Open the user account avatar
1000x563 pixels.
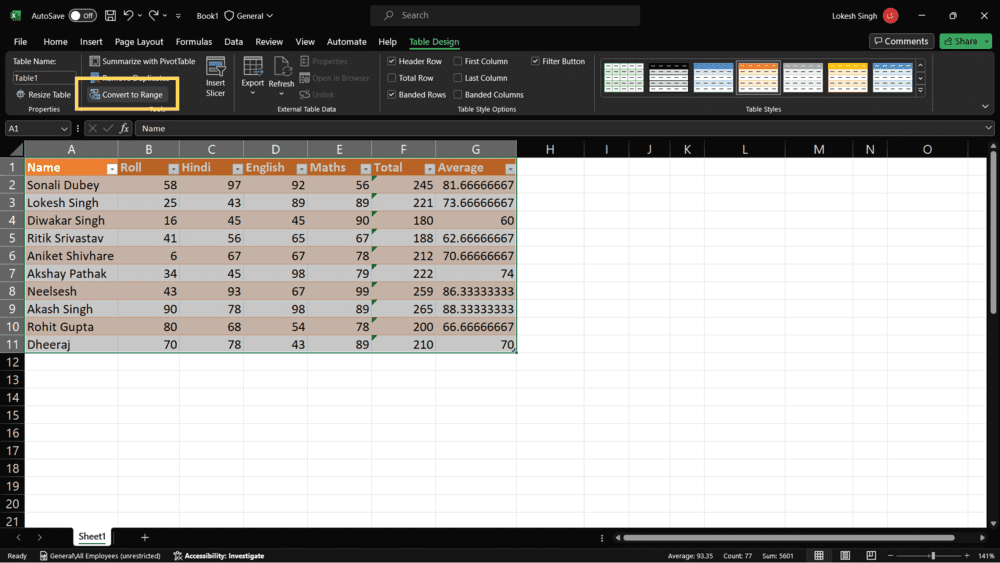891,15
